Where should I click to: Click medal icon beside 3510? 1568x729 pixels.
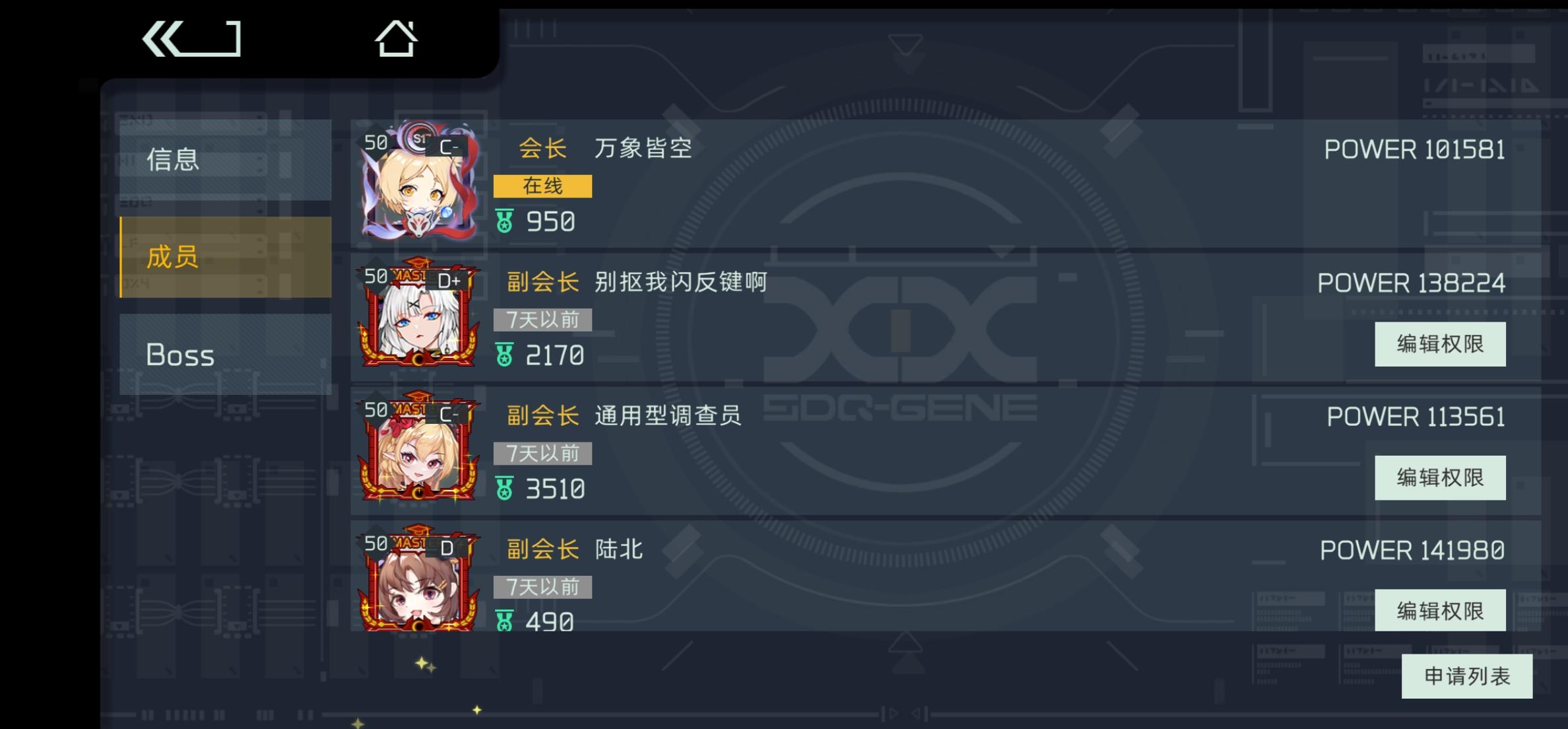coord(504,489)
